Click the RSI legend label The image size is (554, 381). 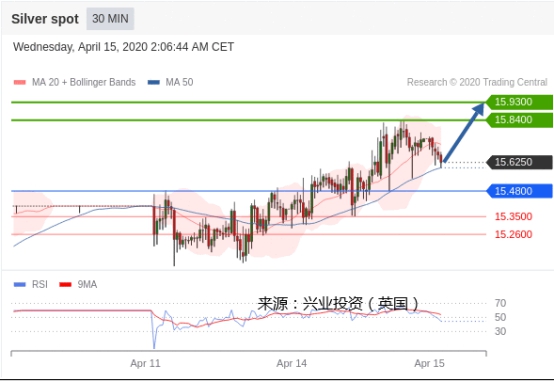coord(40,285)
